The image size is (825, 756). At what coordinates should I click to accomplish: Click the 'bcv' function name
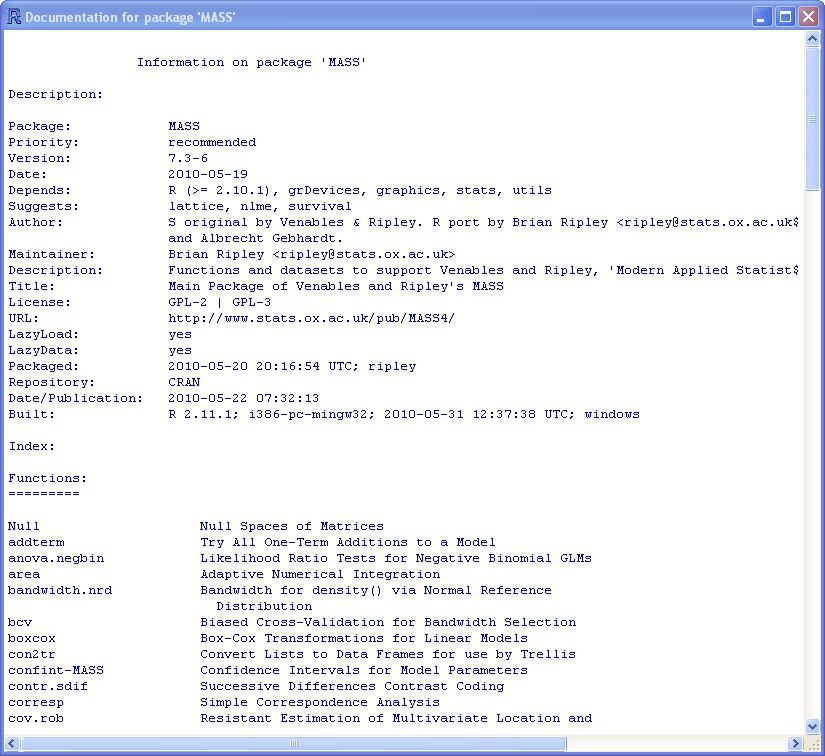(x=20, y=622)
